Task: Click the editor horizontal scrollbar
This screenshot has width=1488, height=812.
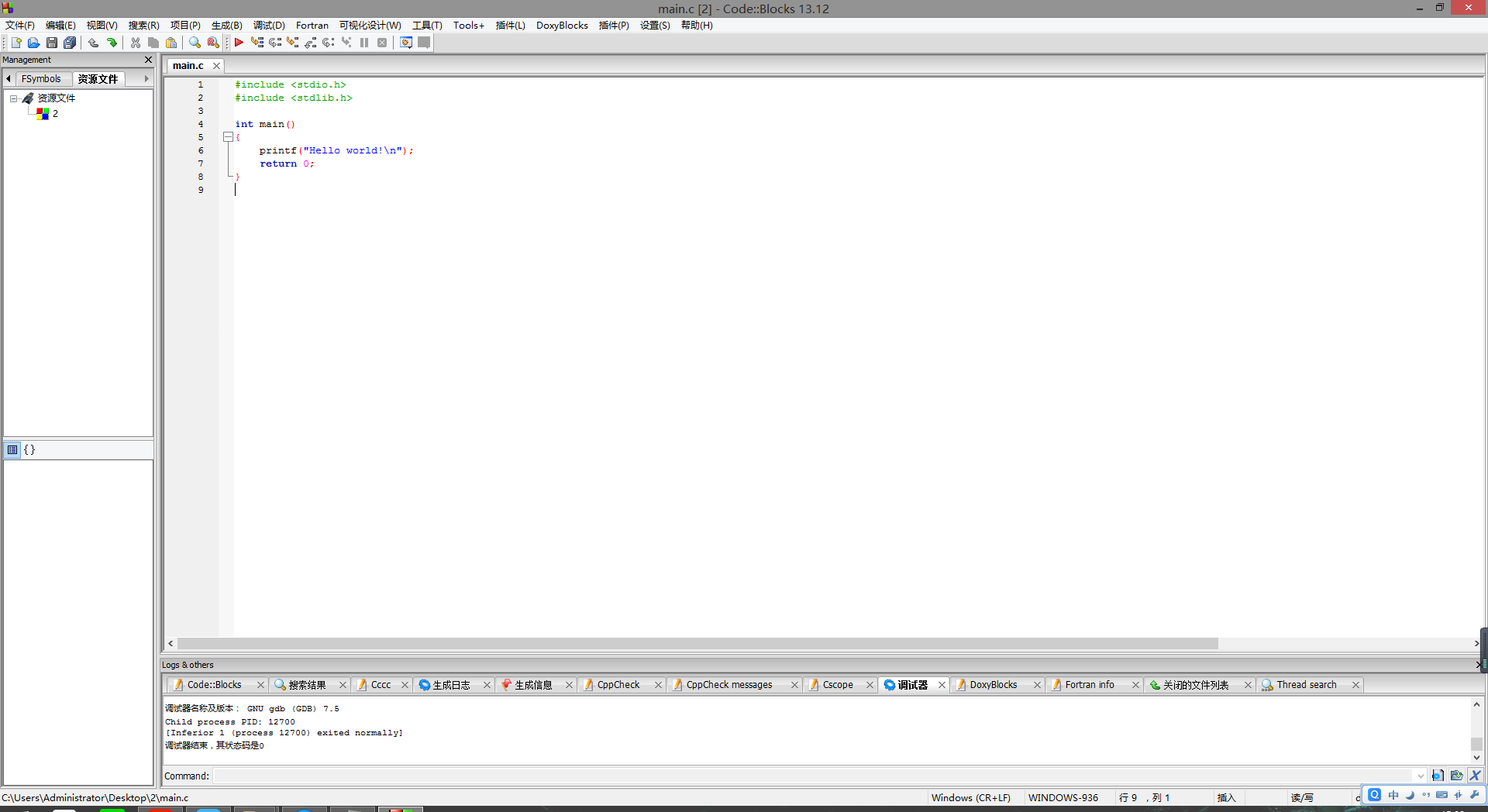Action: (697, 644)
